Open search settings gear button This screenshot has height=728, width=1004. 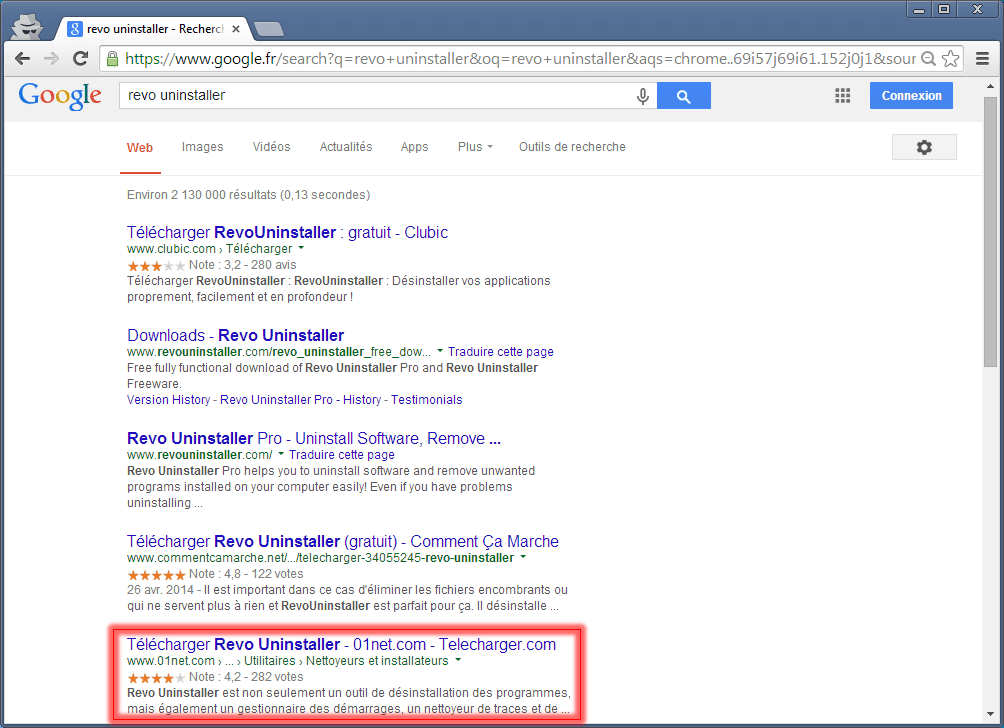tap(924, 147)
